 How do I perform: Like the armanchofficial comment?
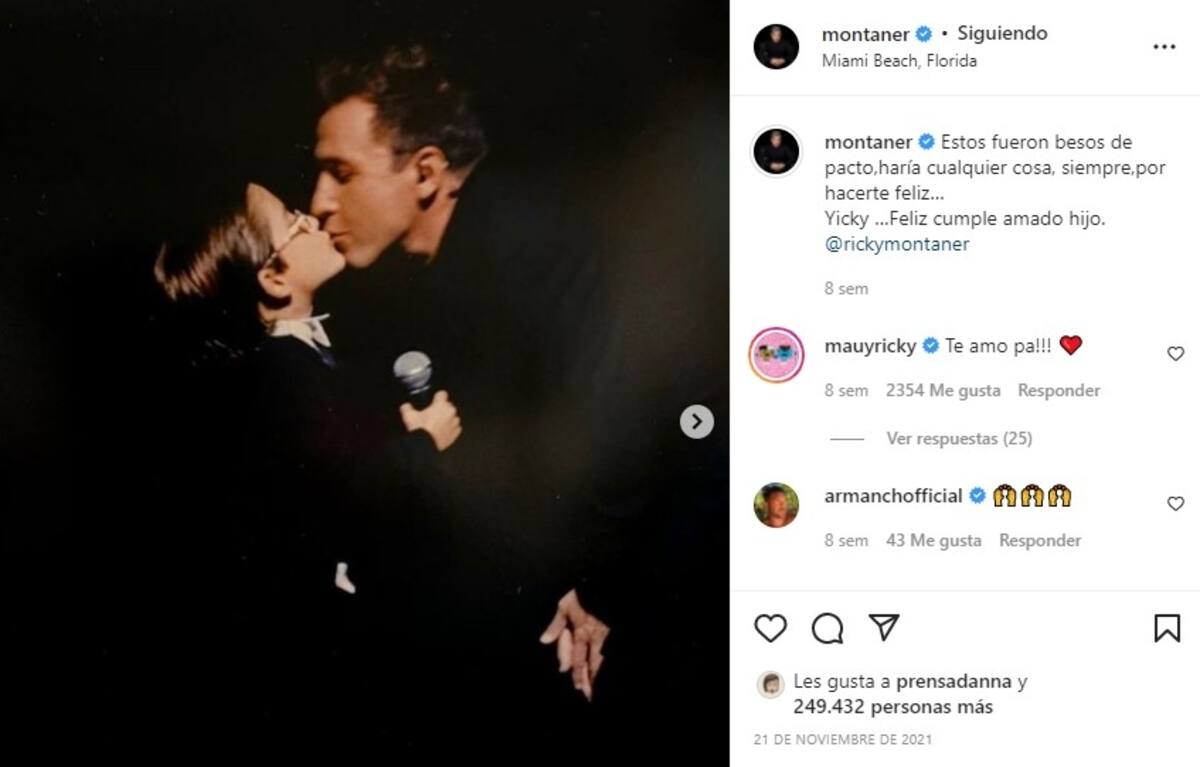(x=1176, y=504)
